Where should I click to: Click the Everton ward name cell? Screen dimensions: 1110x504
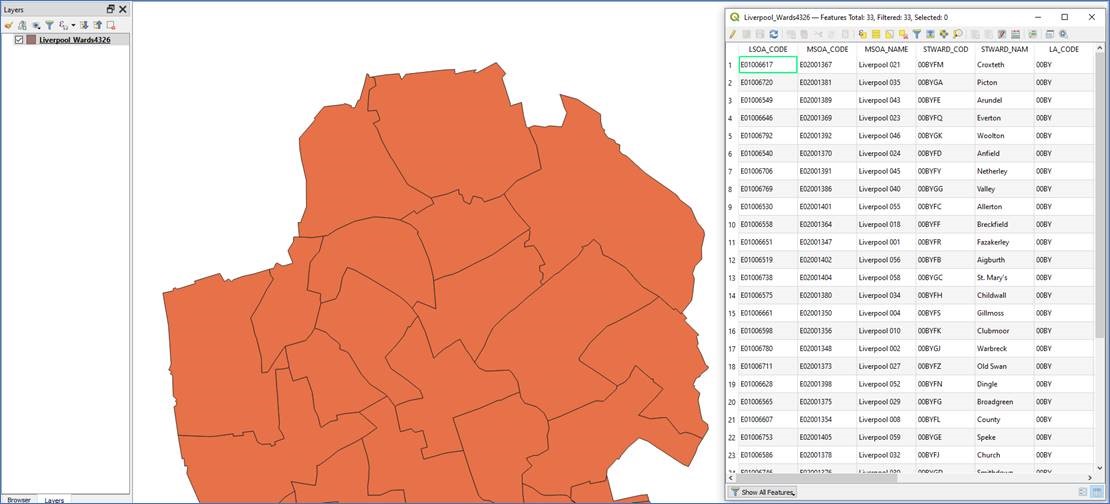click(1005, 118)
